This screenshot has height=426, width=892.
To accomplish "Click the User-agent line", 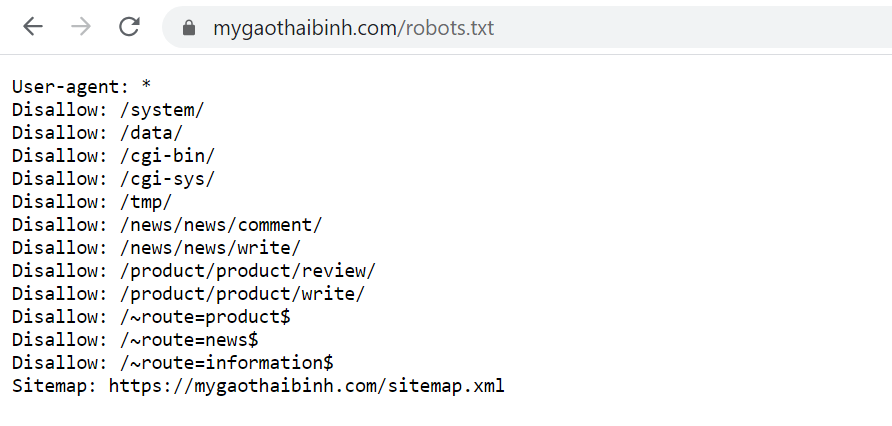I will click(81, 86).
